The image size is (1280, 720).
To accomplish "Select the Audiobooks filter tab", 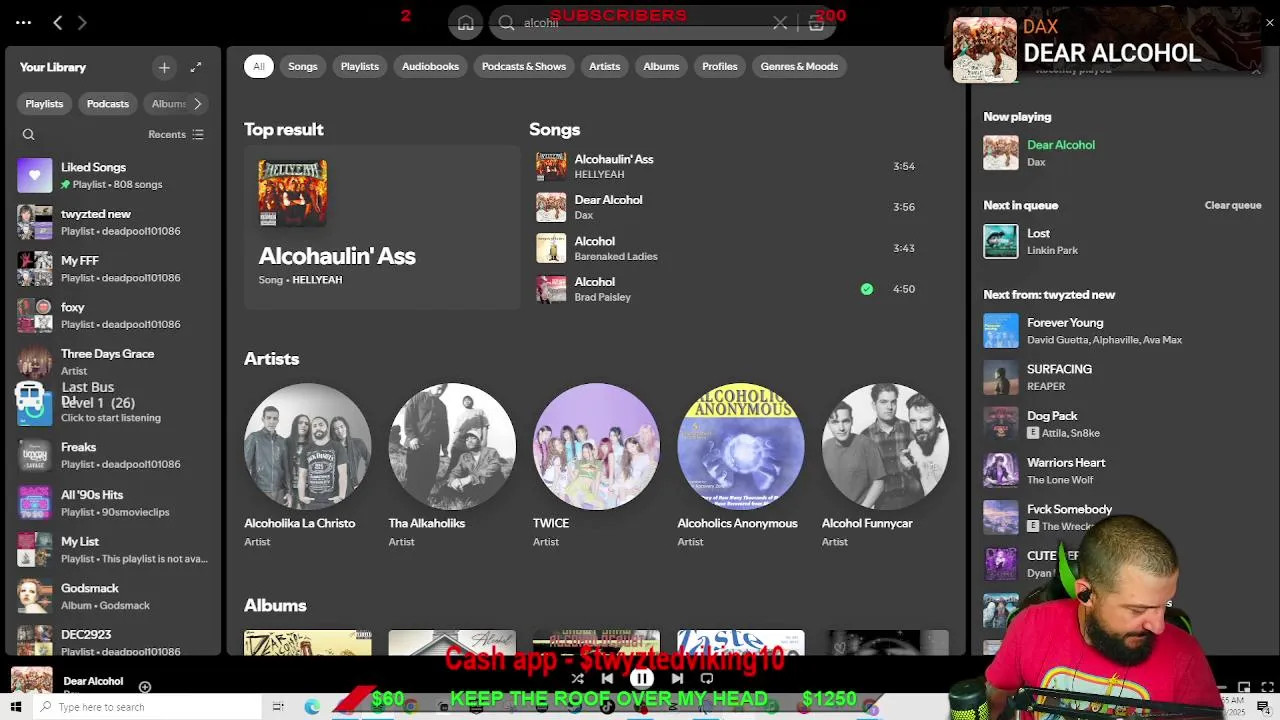I will pos(430,66).
